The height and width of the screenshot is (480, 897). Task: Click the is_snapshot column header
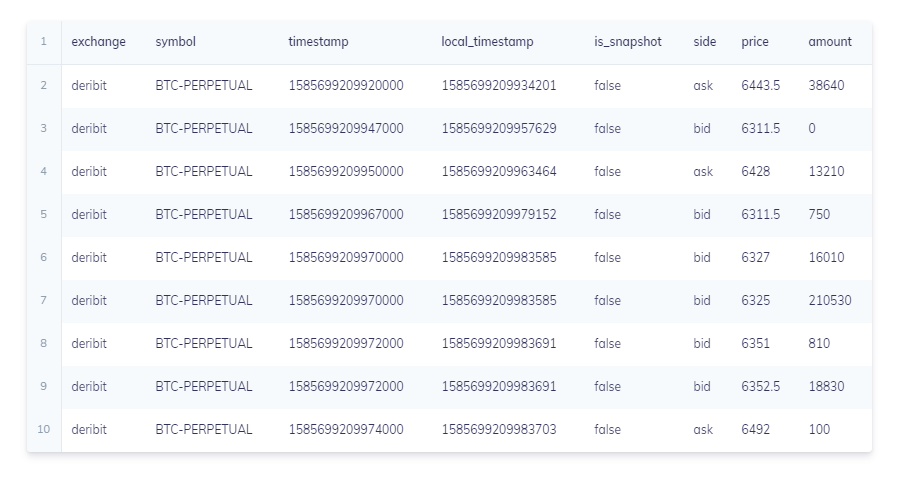628,42
